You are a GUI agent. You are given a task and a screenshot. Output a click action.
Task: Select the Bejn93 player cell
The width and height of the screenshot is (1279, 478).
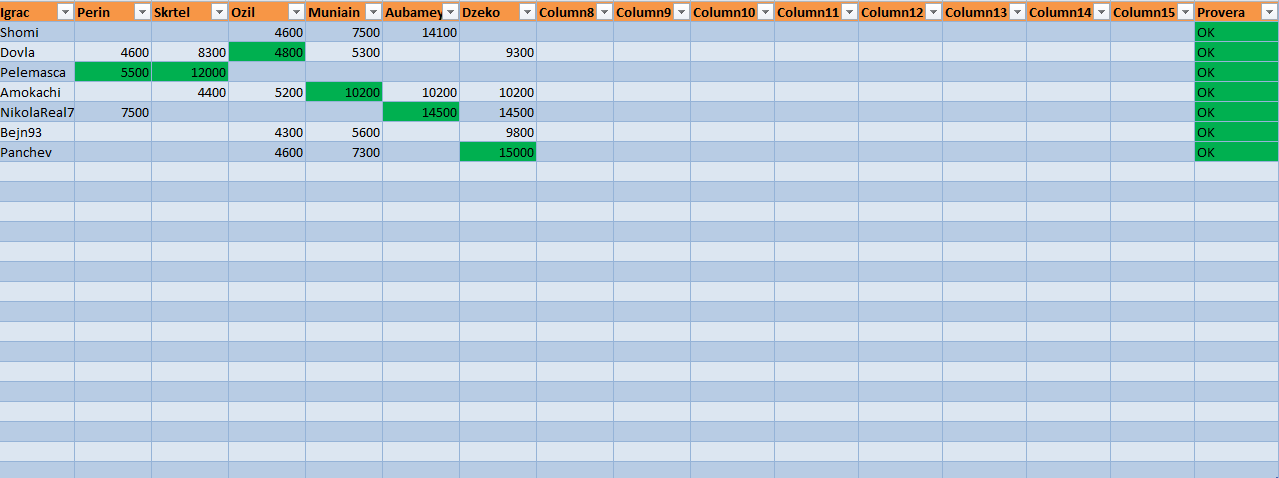(x=37, y=132)
